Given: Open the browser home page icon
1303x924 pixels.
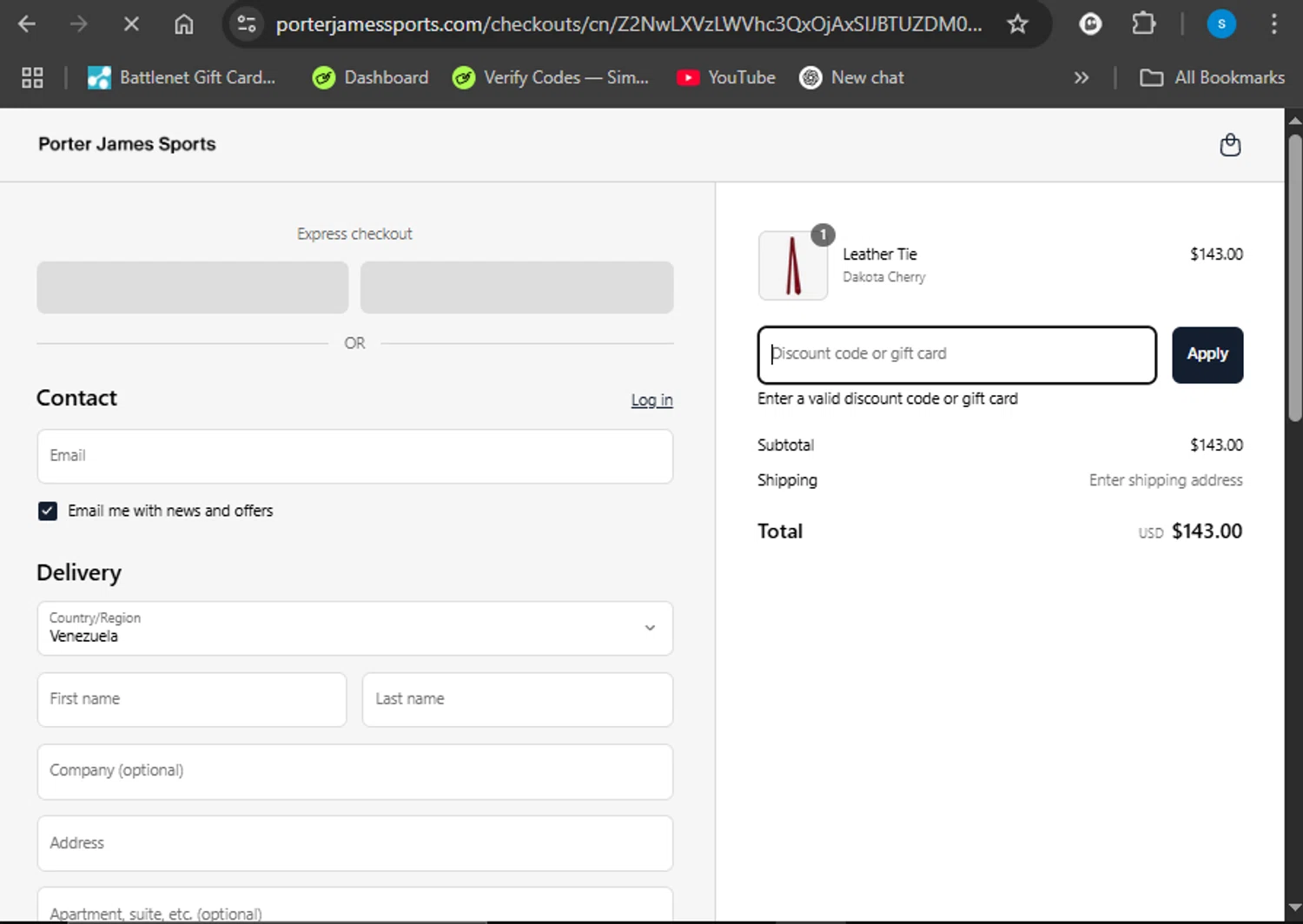Looking at the screenshot, I should click(183, 24).
